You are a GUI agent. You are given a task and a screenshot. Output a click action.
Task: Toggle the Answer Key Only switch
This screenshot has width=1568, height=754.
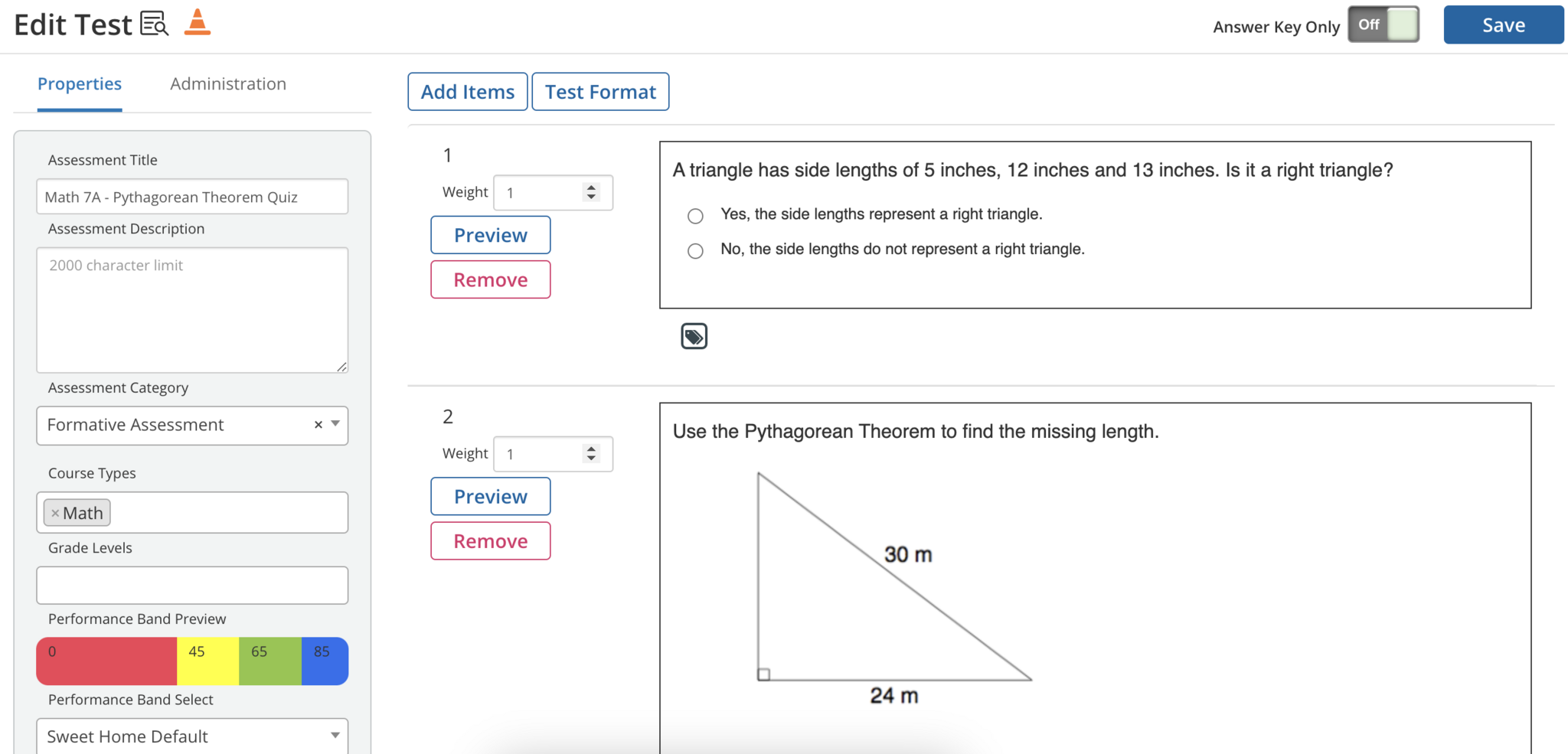tap(1383, 24)
